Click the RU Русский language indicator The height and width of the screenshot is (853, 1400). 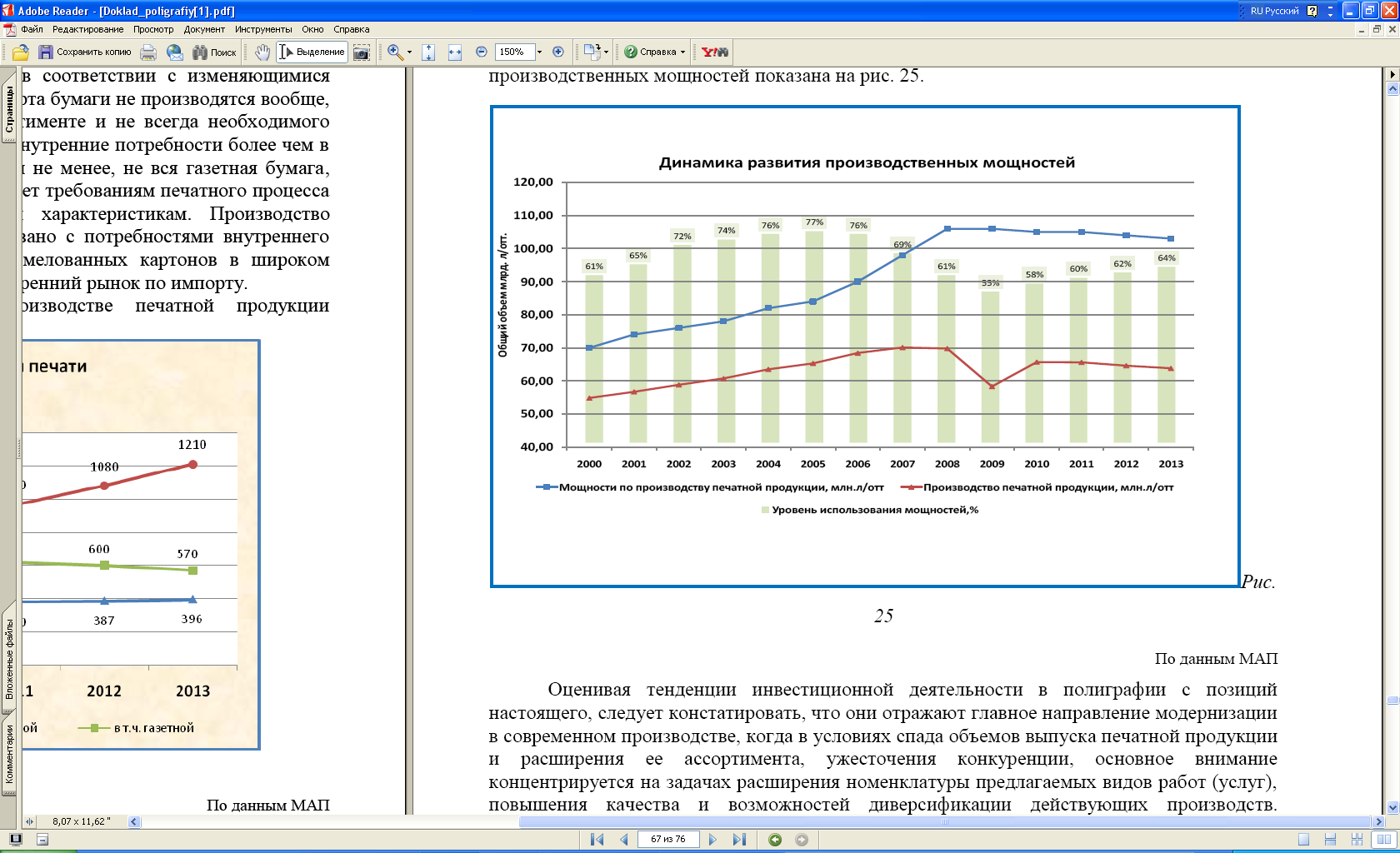click(x=1274, y=11)
